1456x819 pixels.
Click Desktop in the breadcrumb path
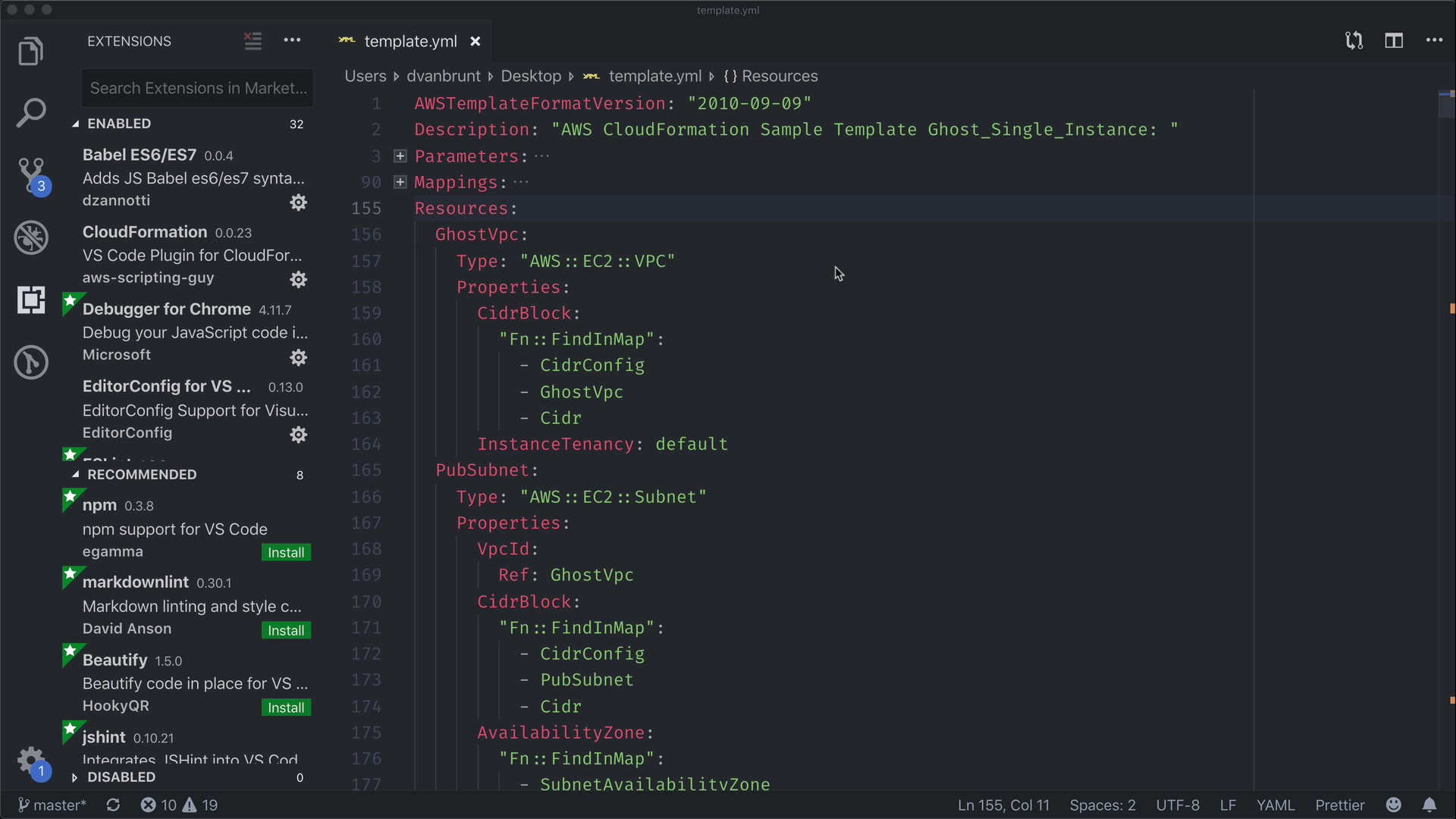click(x=531, y=76)
